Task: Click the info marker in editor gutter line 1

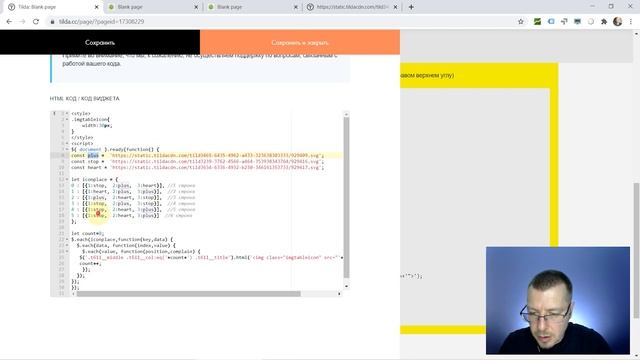Action: pos(54,113)
